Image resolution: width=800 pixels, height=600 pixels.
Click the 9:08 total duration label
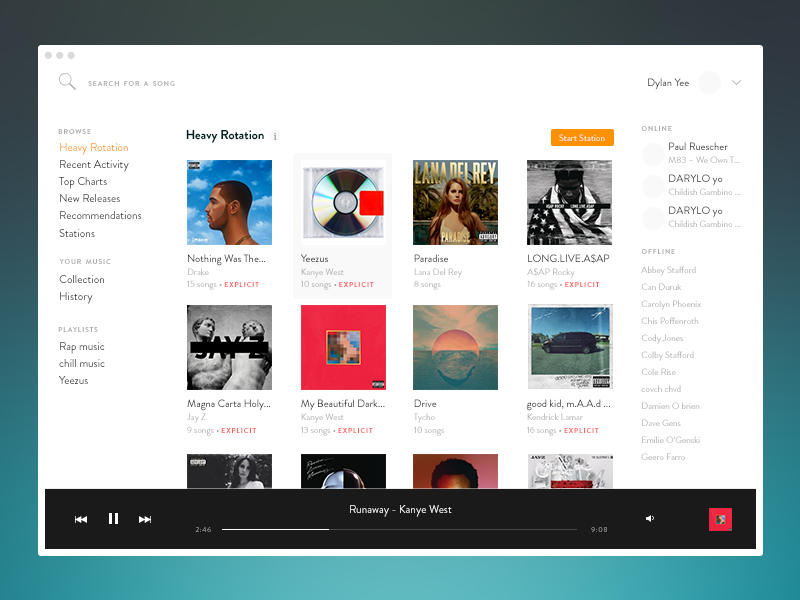599,530
